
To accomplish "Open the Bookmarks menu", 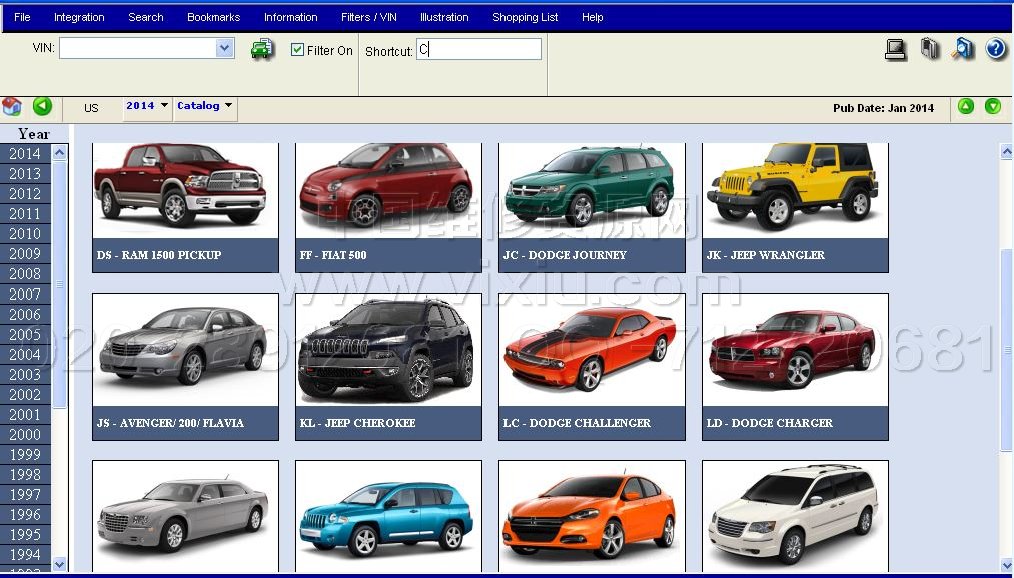I will tap(213, 17).
